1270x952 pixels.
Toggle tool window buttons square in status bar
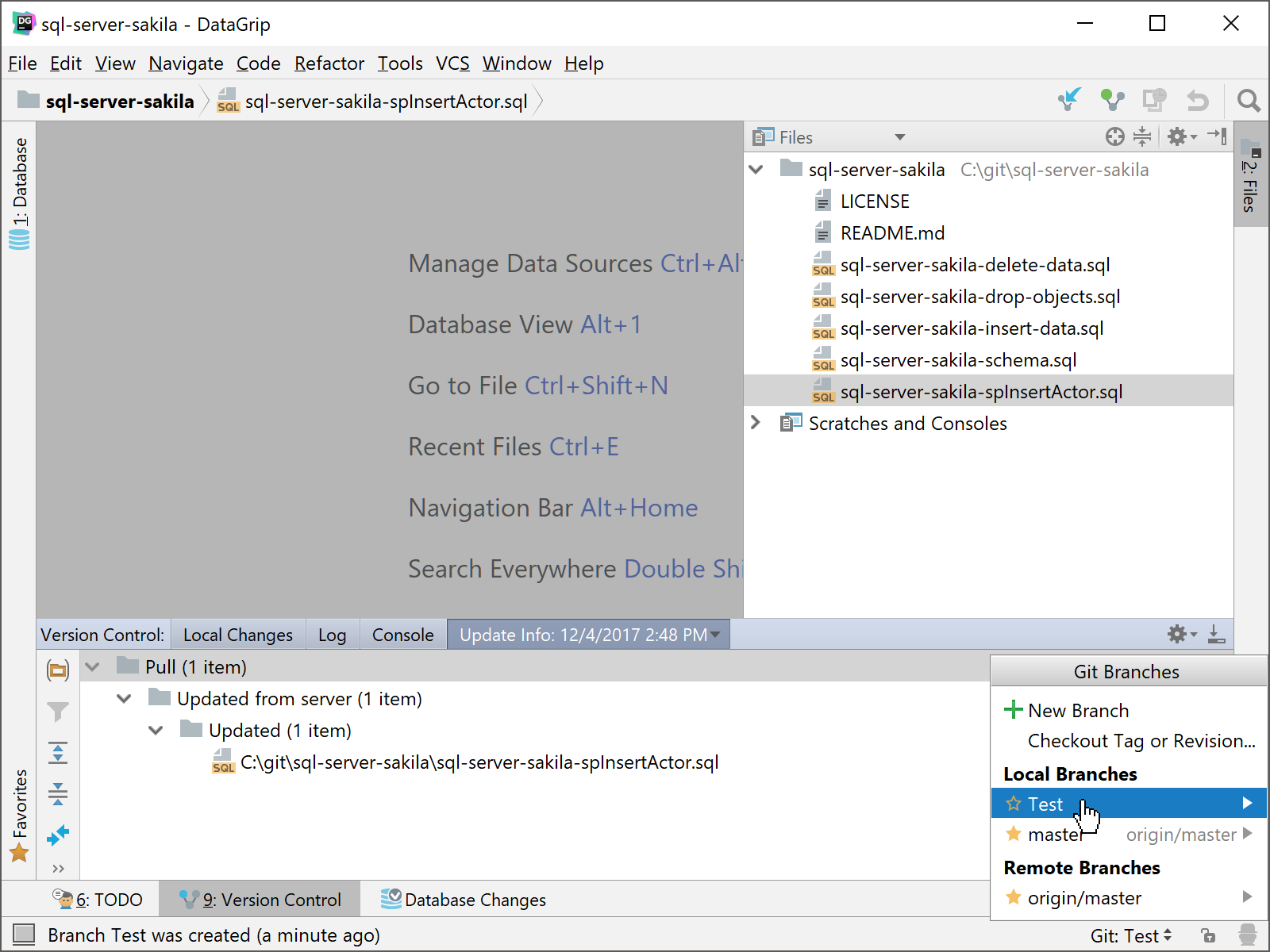coord(24,935)
